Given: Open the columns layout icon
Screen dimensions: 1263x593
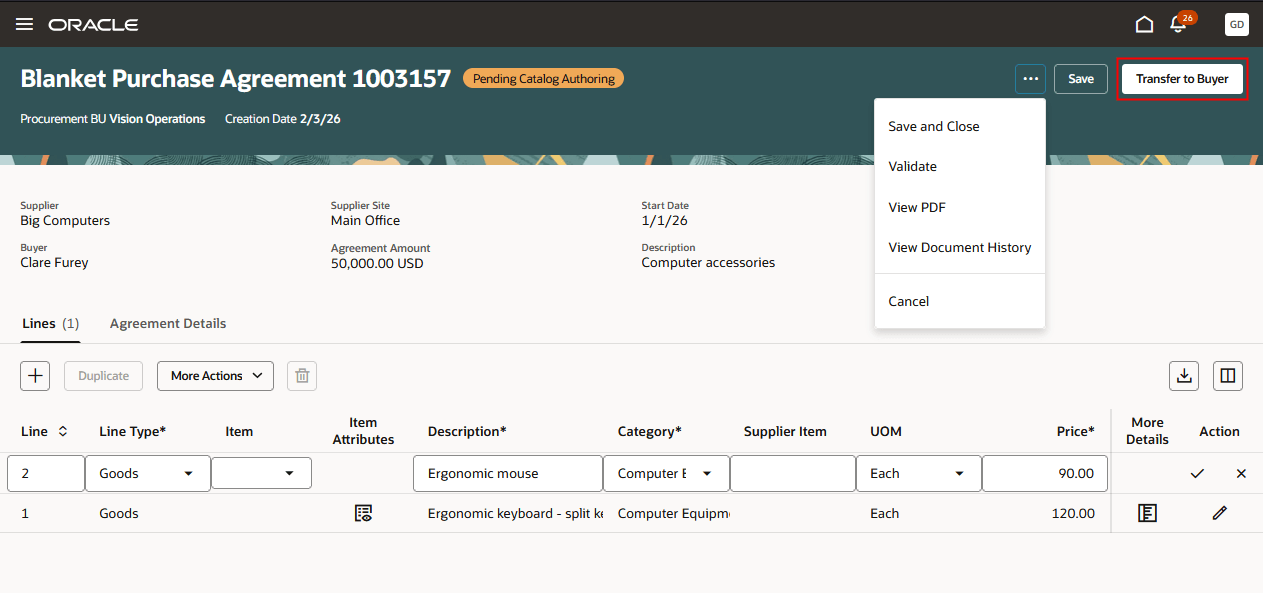Looking at the screenshot, I should 1228,376.
